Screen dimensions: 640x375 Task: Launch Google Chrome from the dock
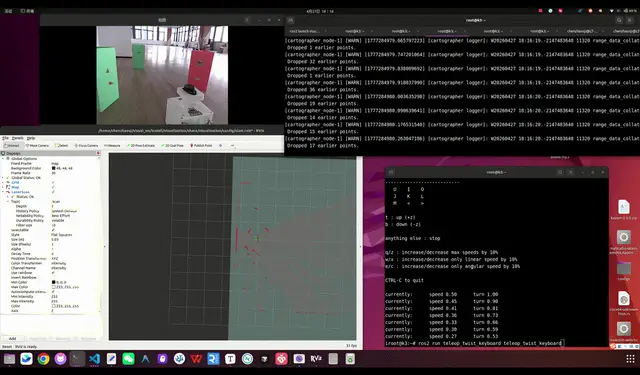[x=43, y=359]
